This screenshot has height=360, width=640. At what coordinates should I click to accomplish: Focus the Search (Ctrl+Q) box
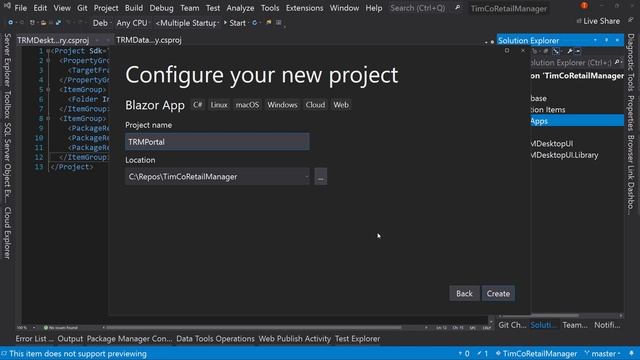pos(425,8)
